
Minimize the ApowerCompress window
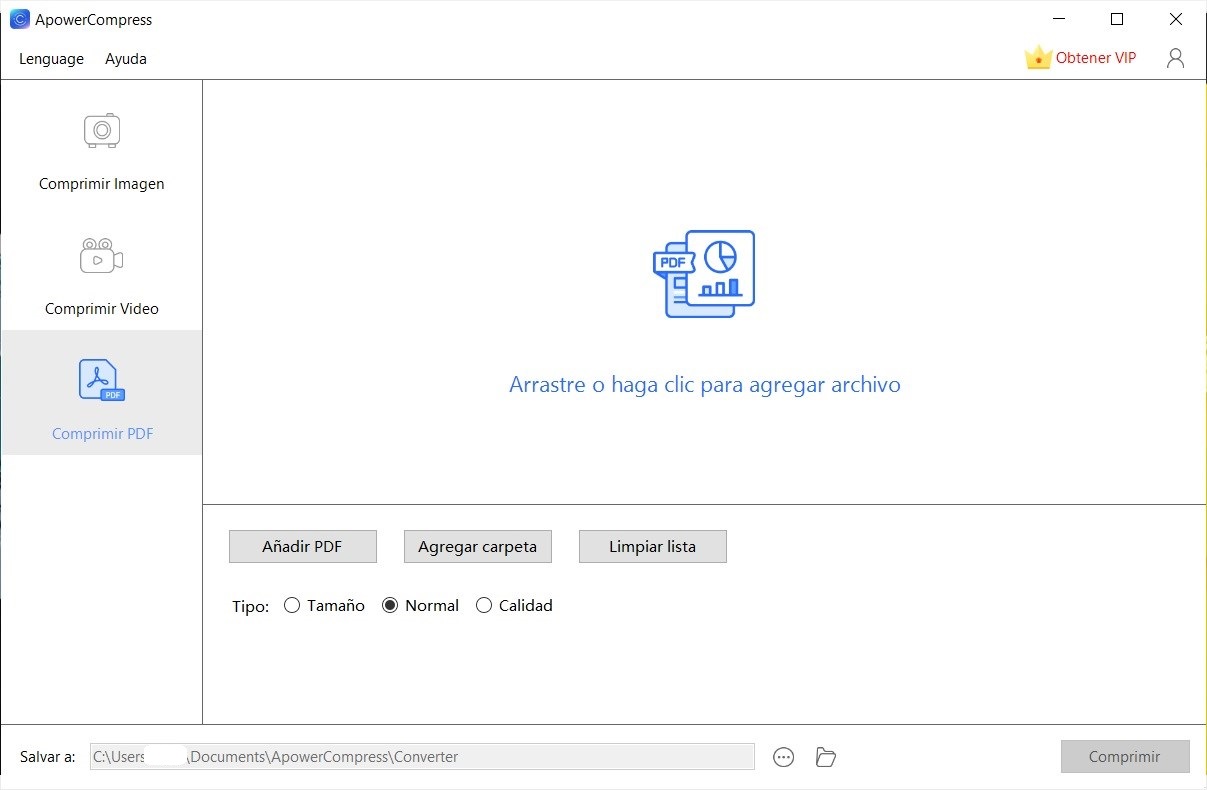pyautogui.click(x=1059, y=19)
